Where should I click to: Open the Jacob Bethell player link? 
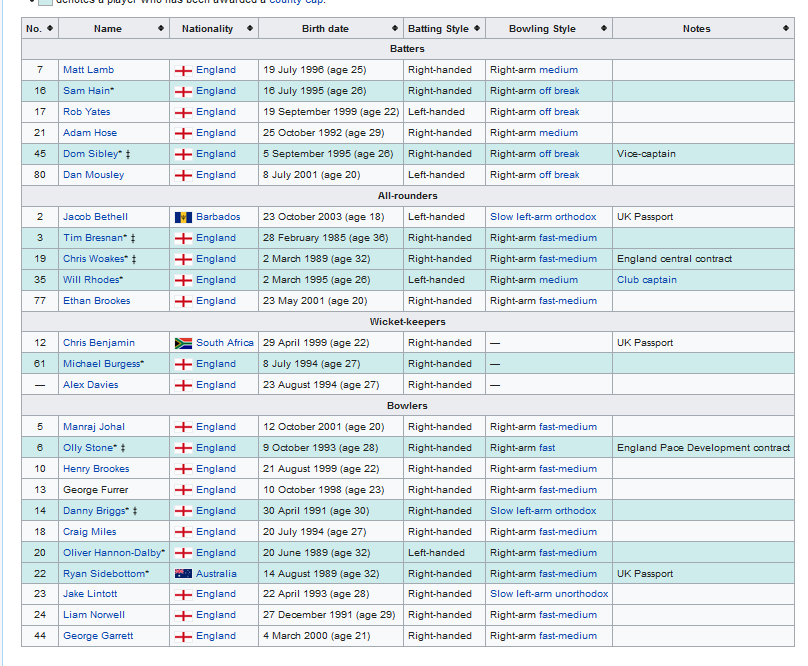coord(95,217)
